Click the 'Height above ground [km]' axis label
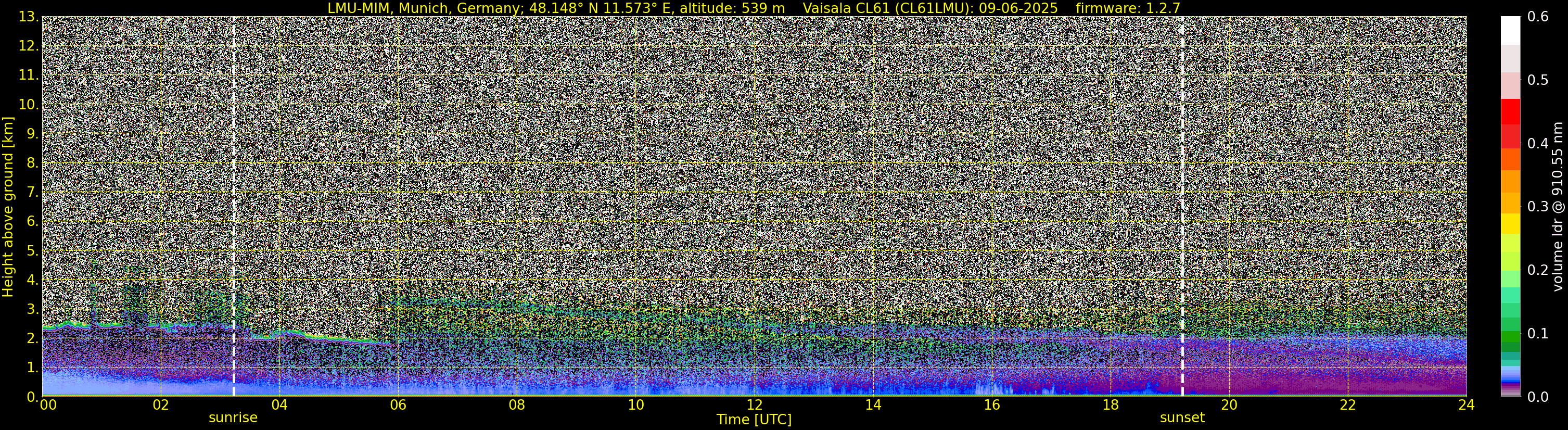This screenshot has width=1568, height=430. coord(8,207)
